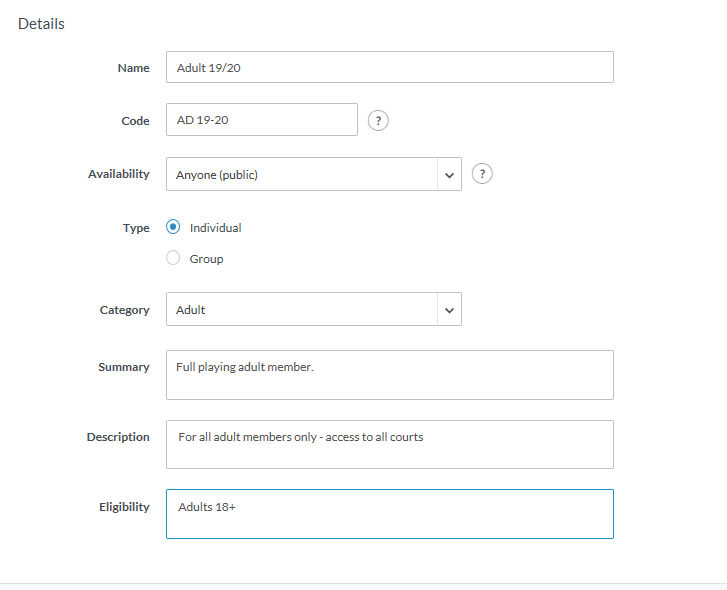The image size is (727, 590).
Task: Select the Group type radio button
Action: (x=173, y=258)
